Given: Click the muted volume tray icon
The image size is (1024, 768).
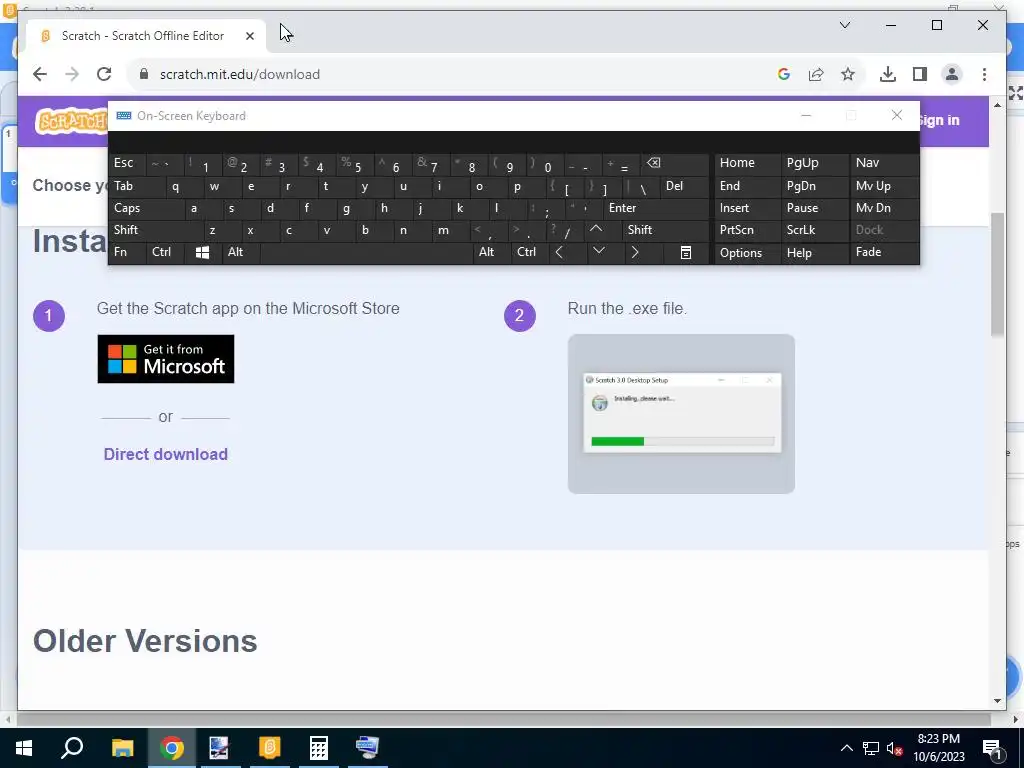Looking at the screenshot, I should point(895,748).
